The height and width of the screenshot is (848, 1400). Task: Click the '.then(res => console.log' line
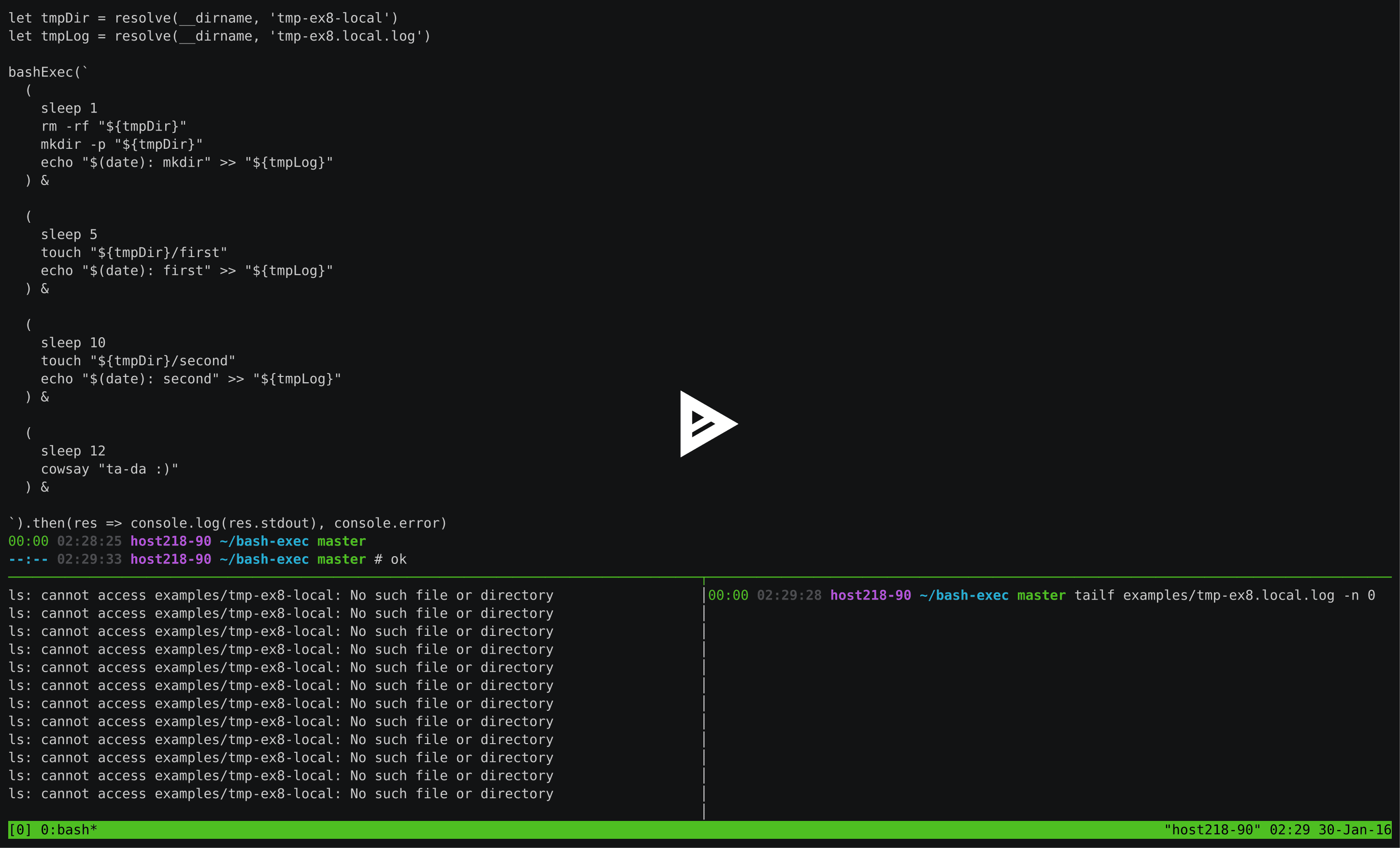(227, 523)
